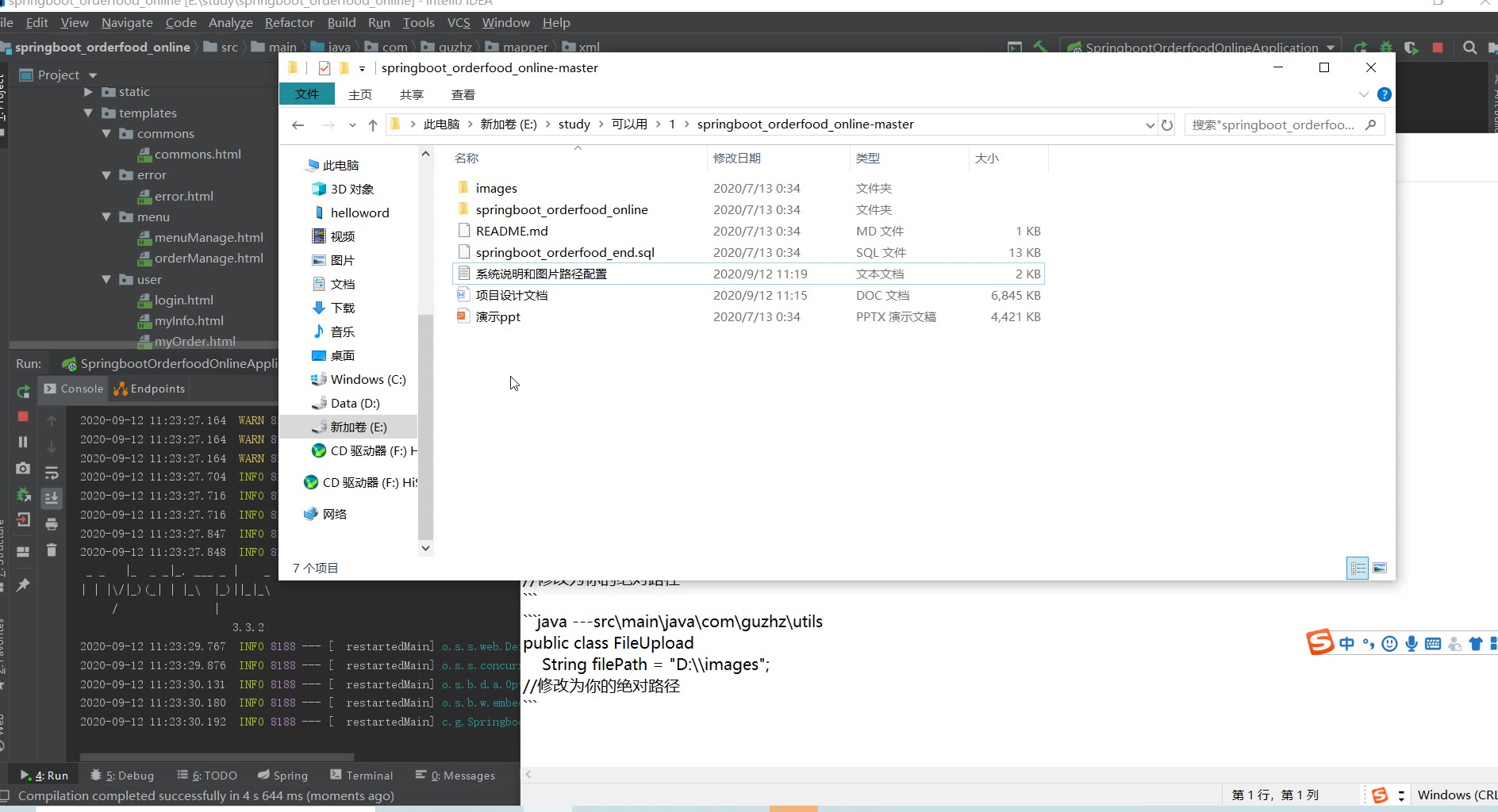This screenshot has height=812, width=1498.
Task: Clear all console output with trash icon
Action: [52, 550]
